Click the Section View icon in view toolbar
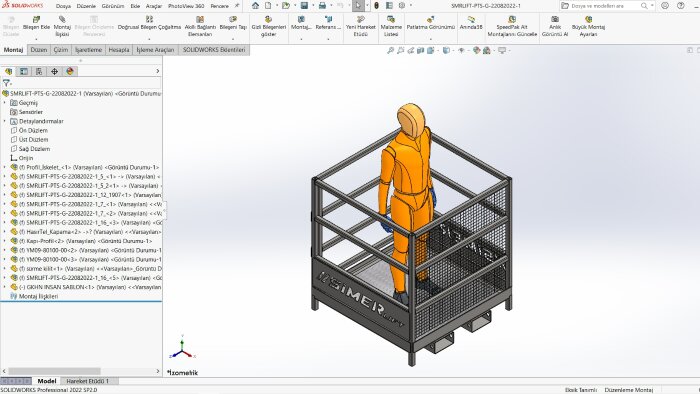 pyautogui.click(x=420, y=50)
